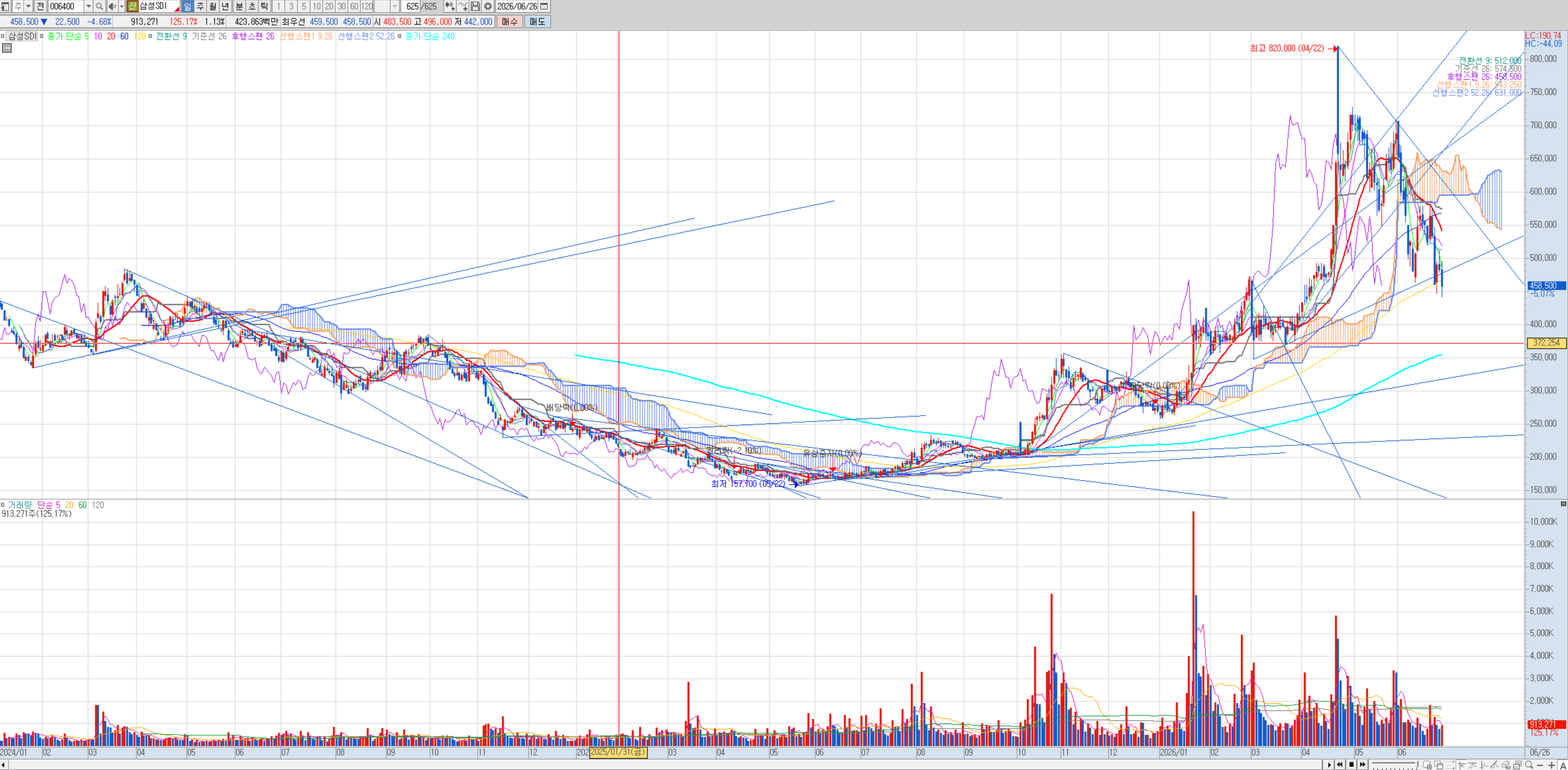Click the data grid icon under 삼성SDI label
Image resolution: width=1568 pixels, height=770 pixels.
pos(7,48)
